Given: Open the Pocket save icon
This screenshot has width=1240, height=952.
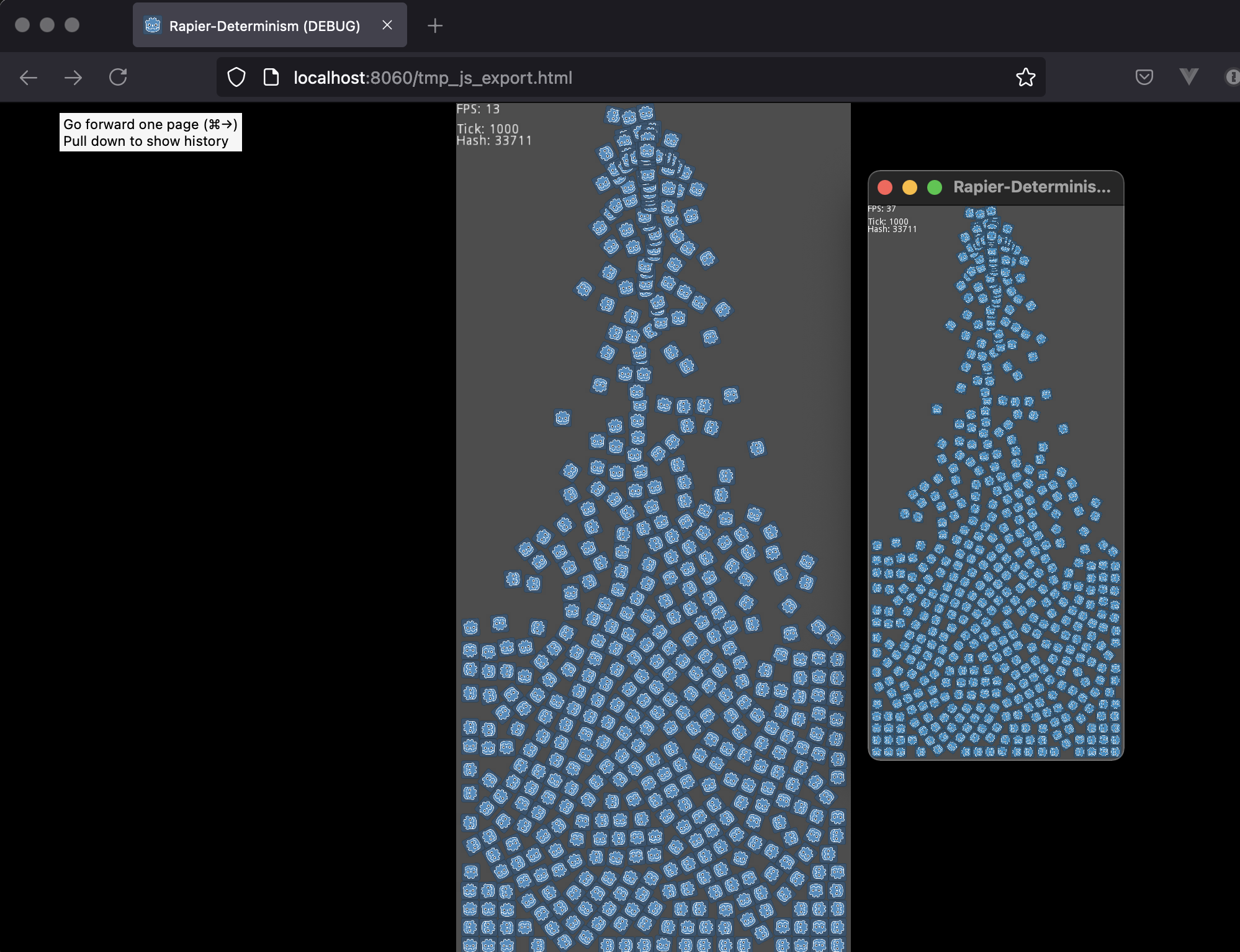Looking at the screenshot, I should coord(1144,77).
